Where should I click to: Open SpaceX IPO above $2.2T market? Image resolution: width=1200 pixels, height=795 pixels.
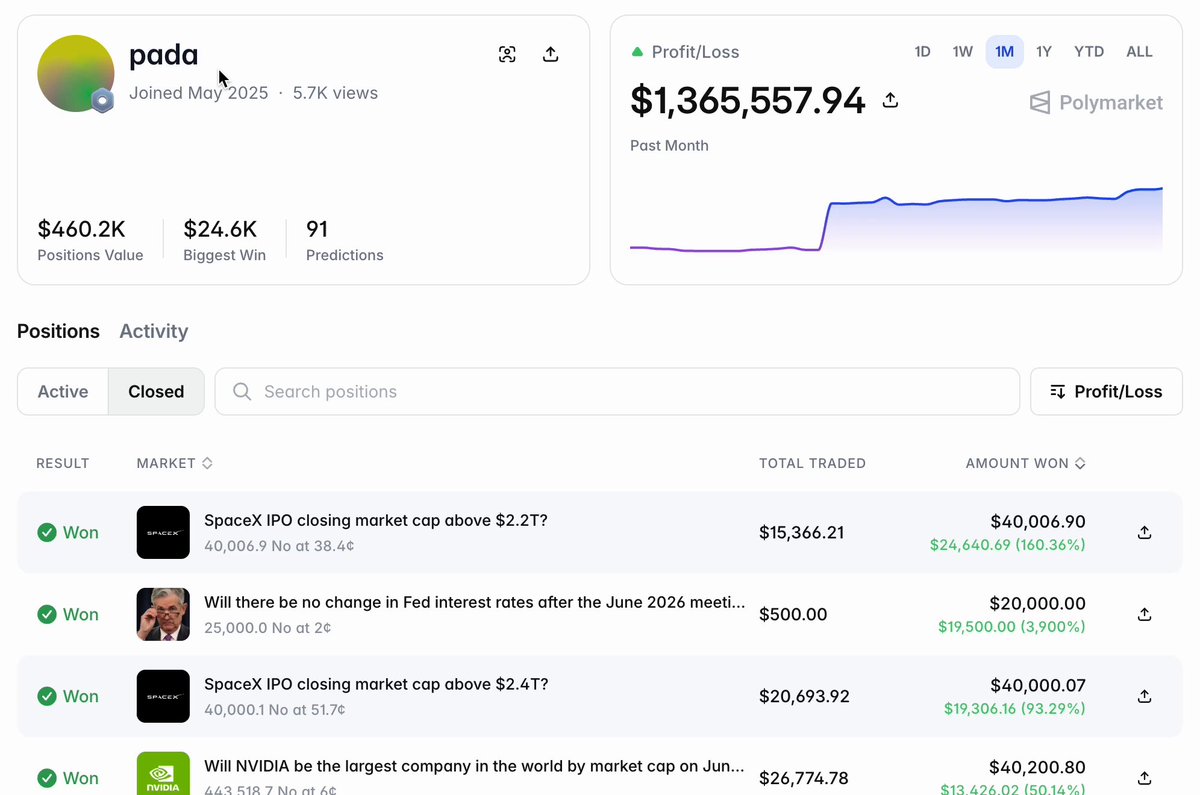[x=376, y=520]
